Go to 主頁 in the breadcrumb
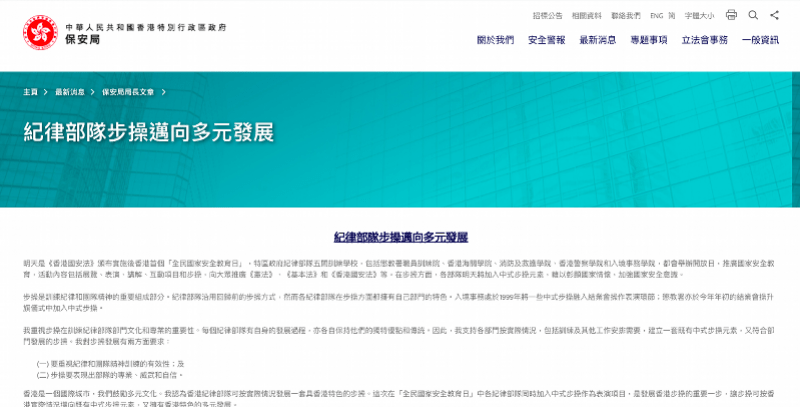This screenshot has width=800, height=407. [31, 91]
